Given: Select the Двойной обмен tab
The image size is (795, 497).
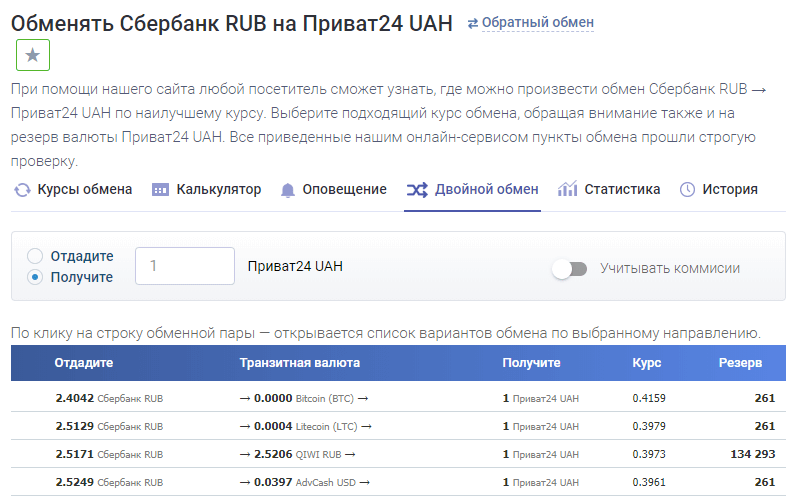Looking at the screenshot, I should (486, 190).
